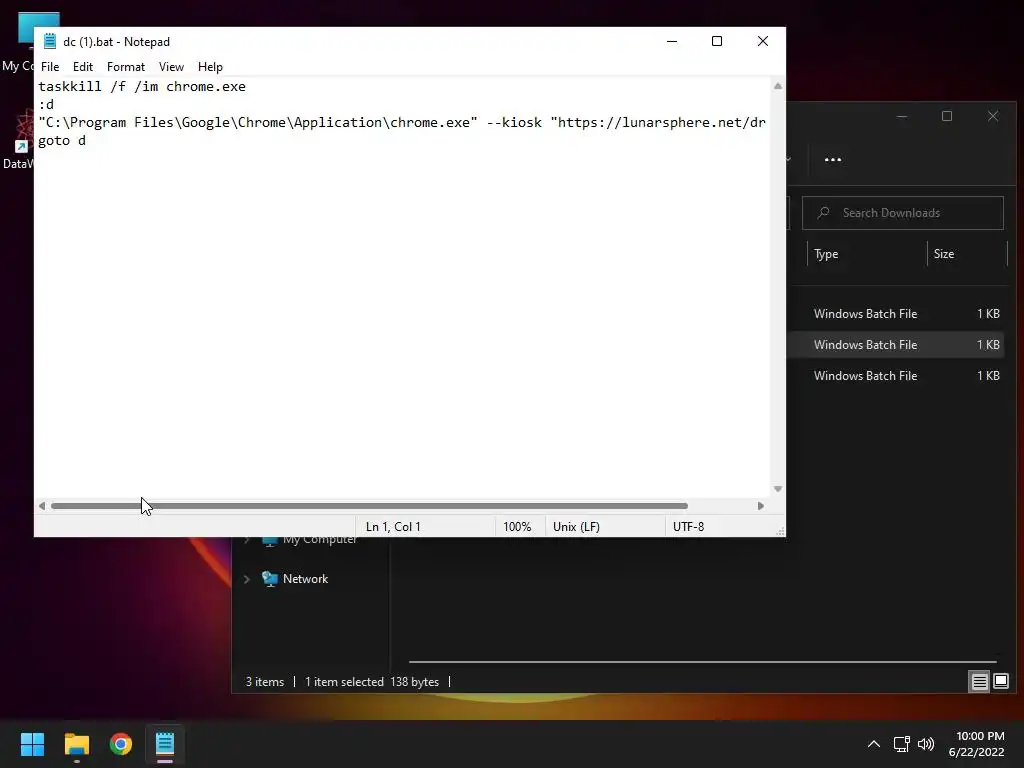Click the scroll up arrow in Notepad
The height and width of the screenshot is (768, 1024).
pos(778,86)
